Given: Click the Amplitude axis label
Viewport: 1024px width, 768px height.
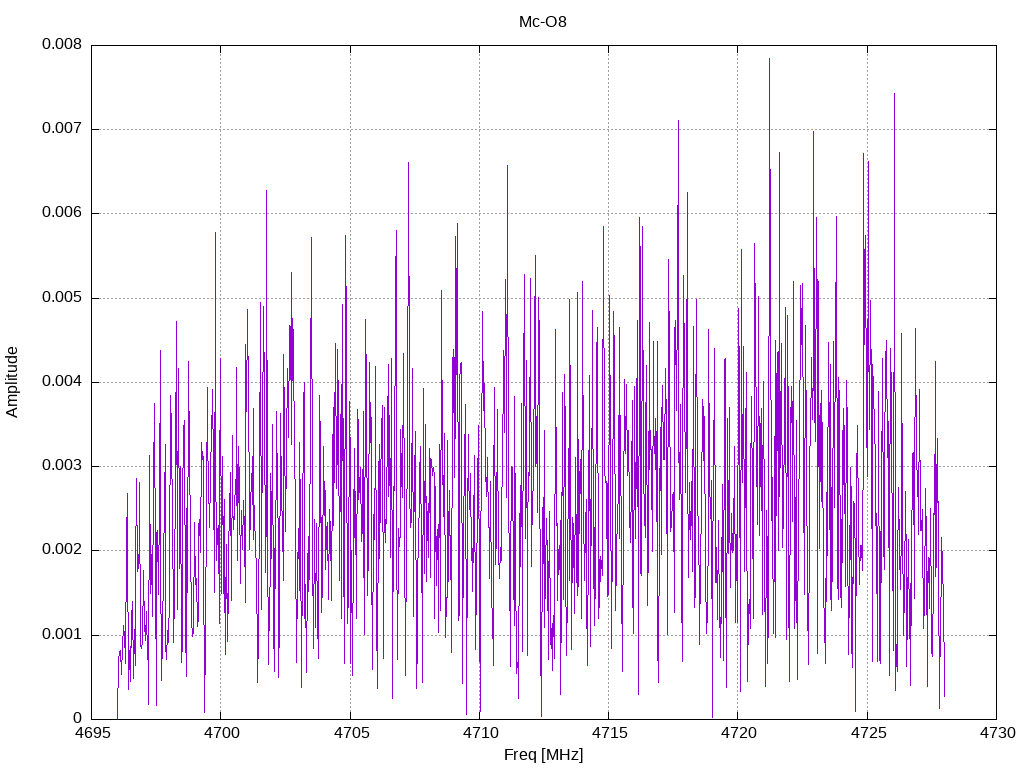Looking at the screenshot, I should (x=12, y=382).
